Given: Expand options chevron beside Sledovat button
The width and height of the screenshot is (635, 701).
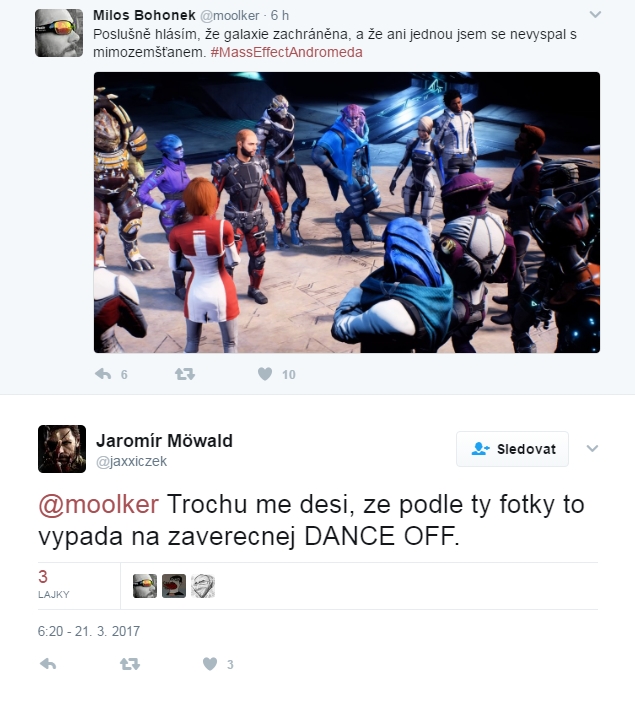Looking at the screenshot, I should point(592,448).
